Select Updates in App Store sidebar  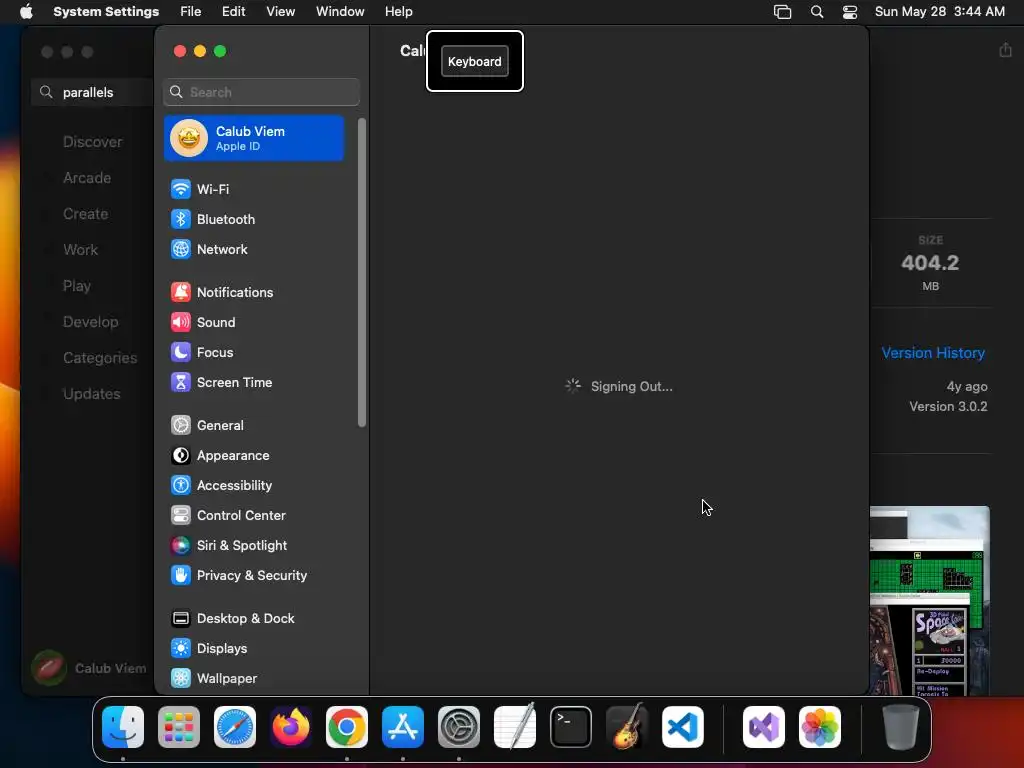click(91, 394)
